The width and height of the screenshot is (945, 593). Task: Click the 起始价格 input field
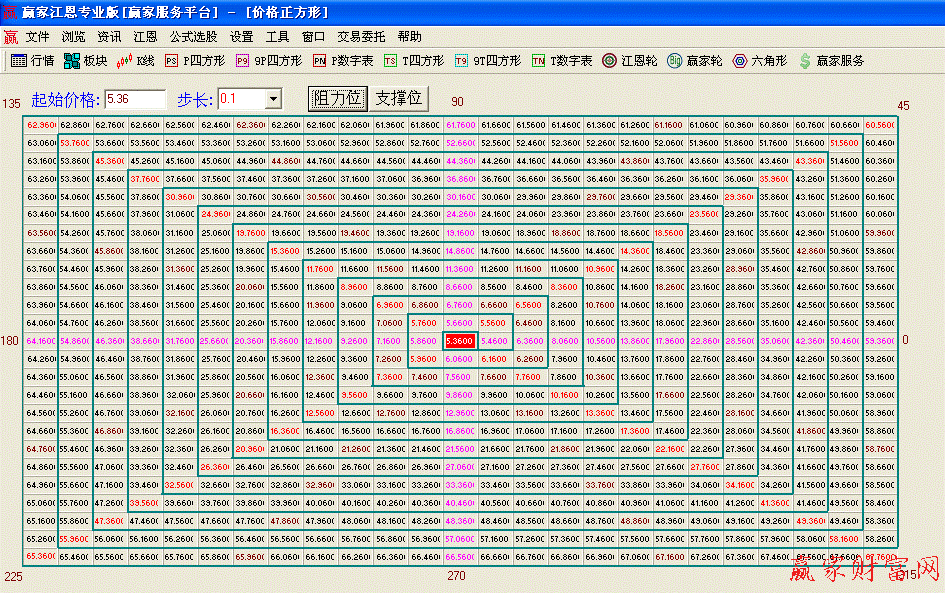(x=135, y=99)
